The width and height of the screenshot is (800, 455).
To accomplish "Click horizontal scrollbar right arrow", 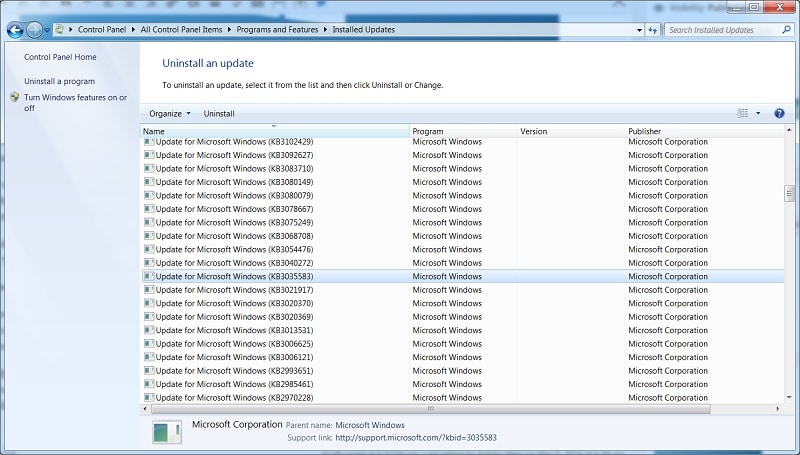I will pyautogui.click(x=778, y=409).
